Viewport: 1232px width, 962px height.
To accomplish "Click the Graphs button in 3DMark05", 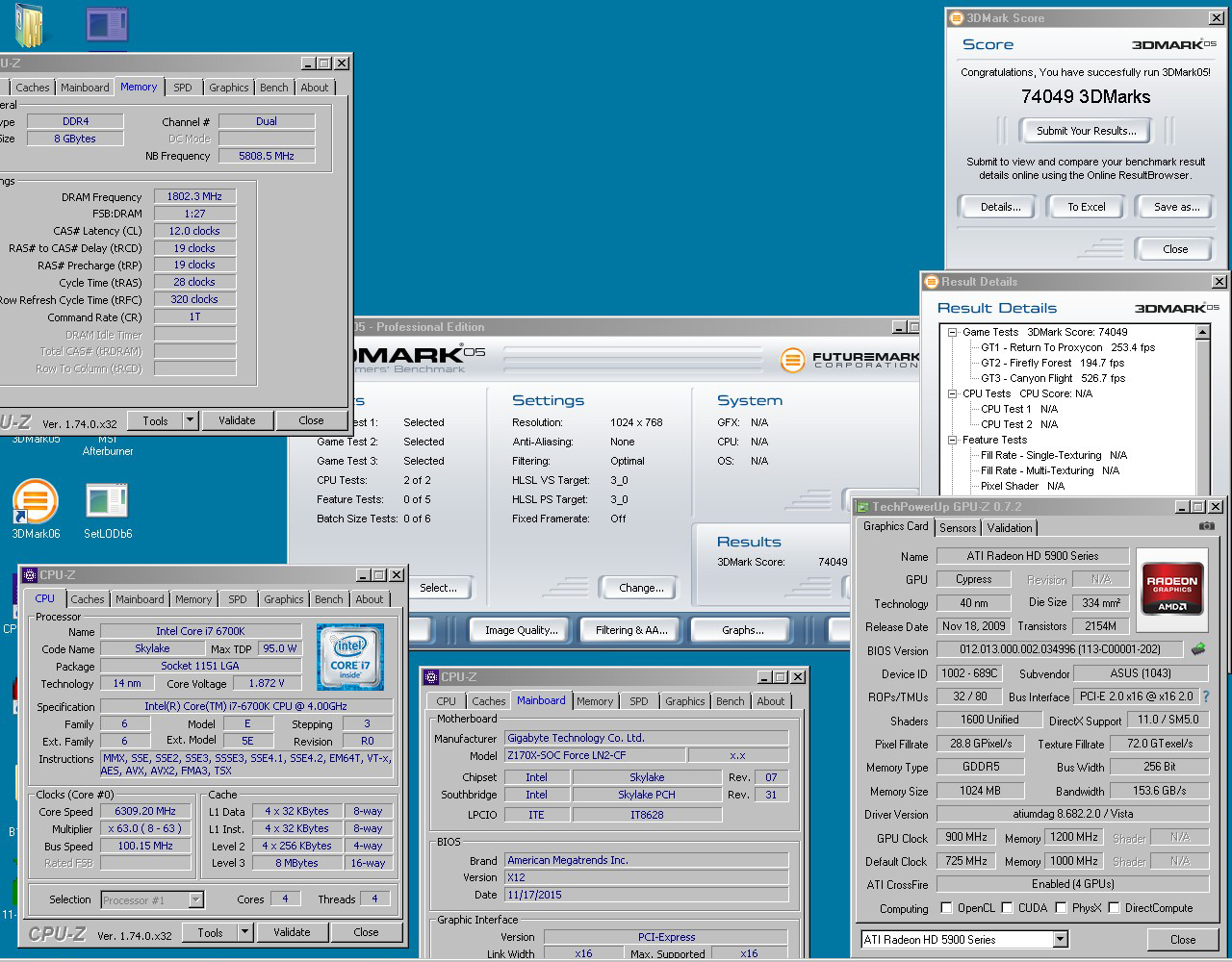I will click(x=742, y=630).
